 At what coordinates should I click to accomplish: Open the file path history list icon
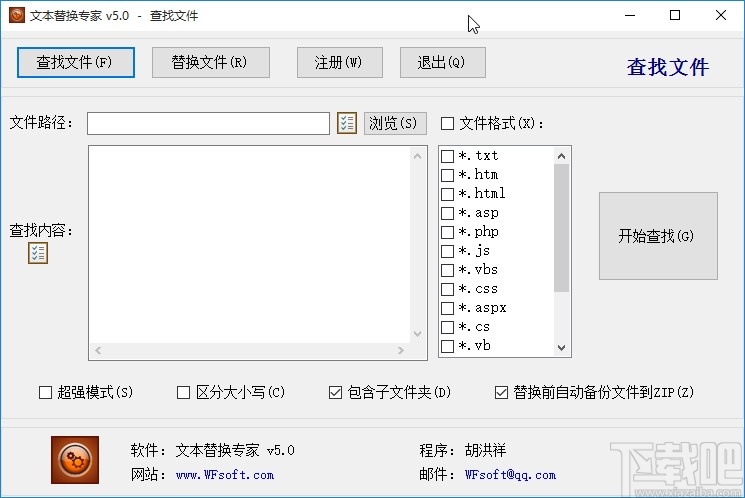tap(347, 123)
